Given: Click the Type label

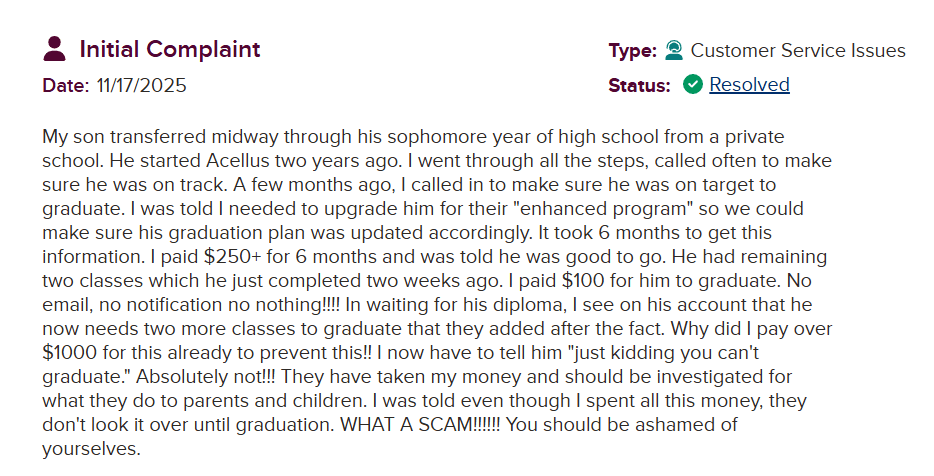Looking at the screenshot, I should (x=632, y=50).
